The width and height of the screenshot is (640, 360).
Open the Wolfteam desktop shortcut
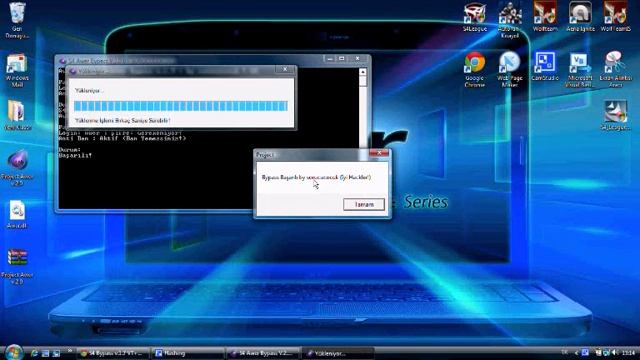[545, 17]
